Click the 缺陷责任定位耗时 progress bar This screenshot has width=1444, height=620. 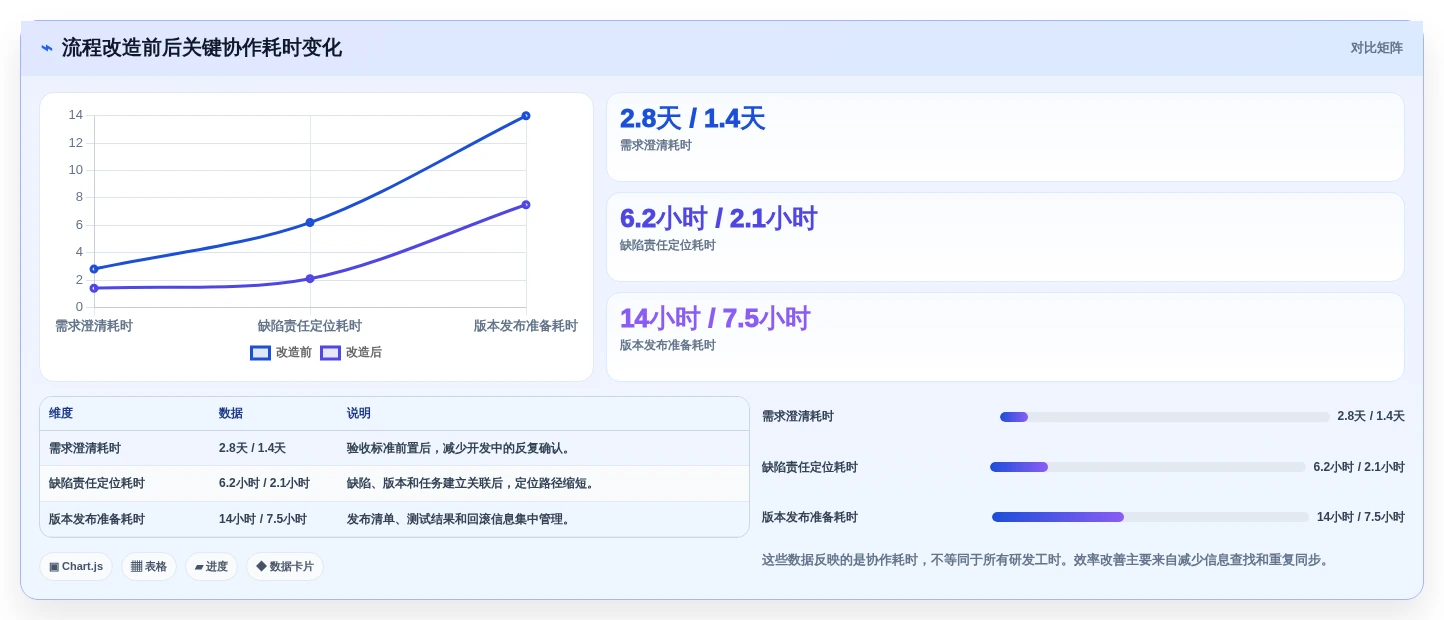coord(1147,467)
